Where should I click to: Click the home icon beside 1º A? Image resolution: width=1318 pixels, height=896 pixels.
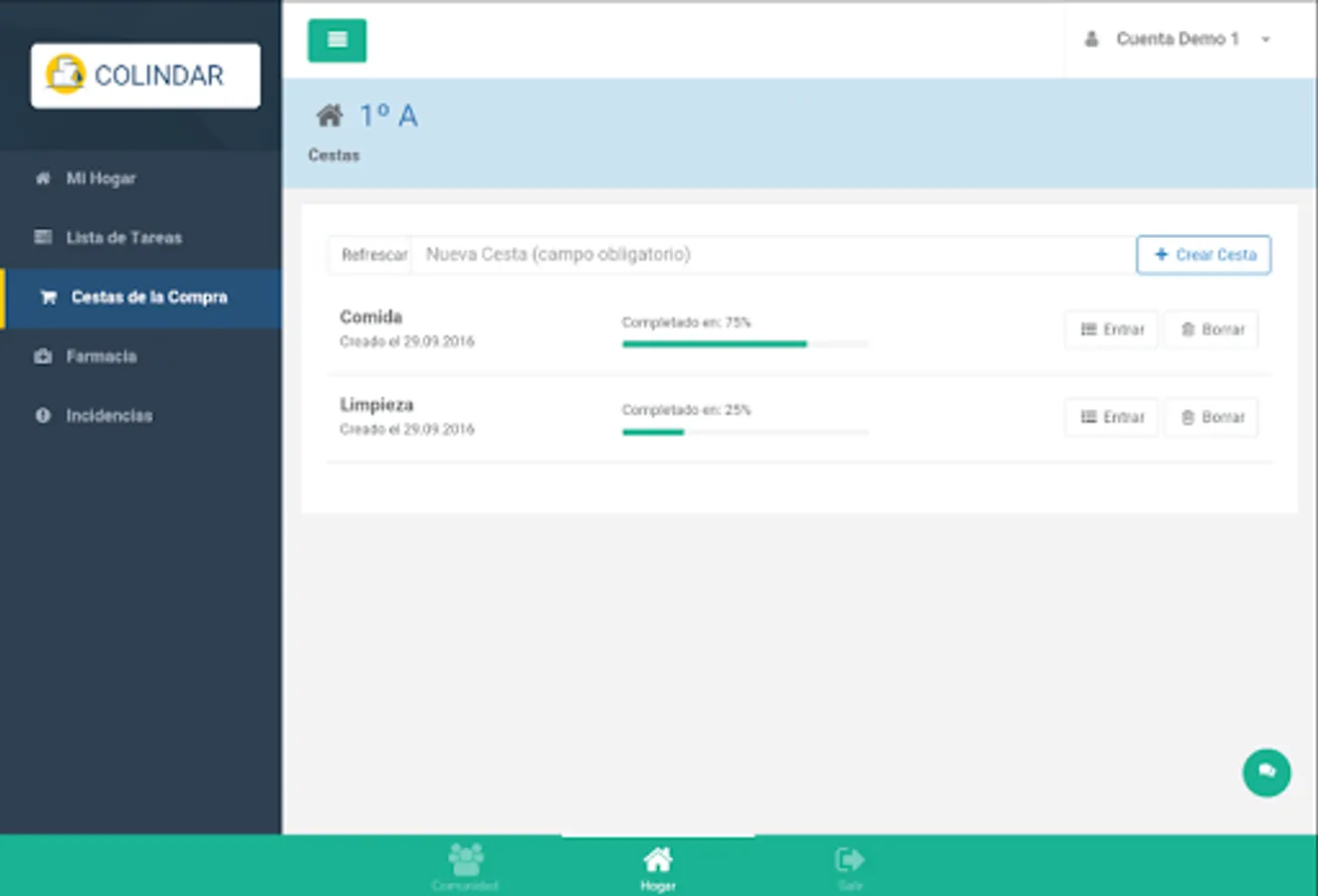(x=329, y=115)
